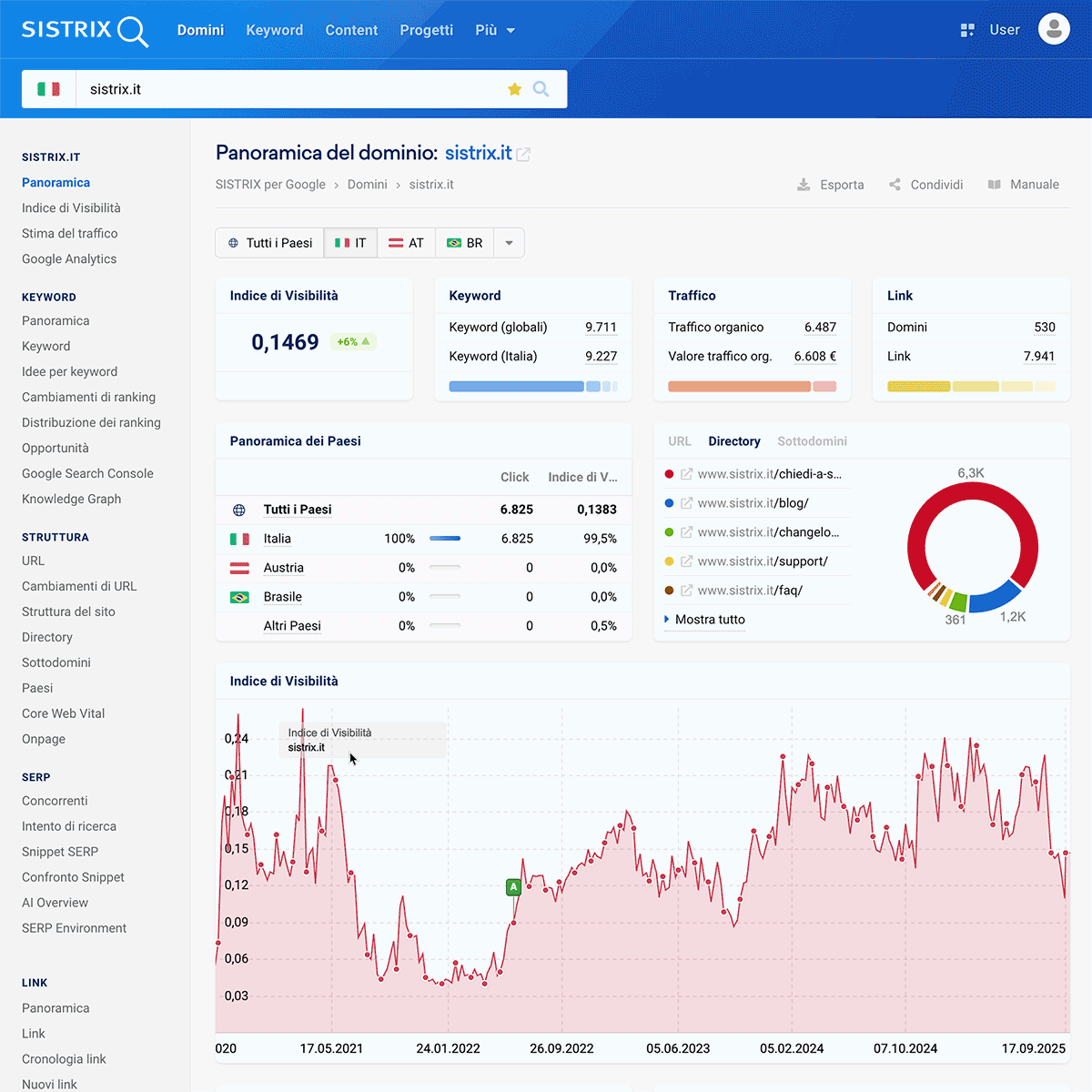Click the magnifier search icon in search field
Screen dimensions: 1092x1092
[x=541, y=89]
